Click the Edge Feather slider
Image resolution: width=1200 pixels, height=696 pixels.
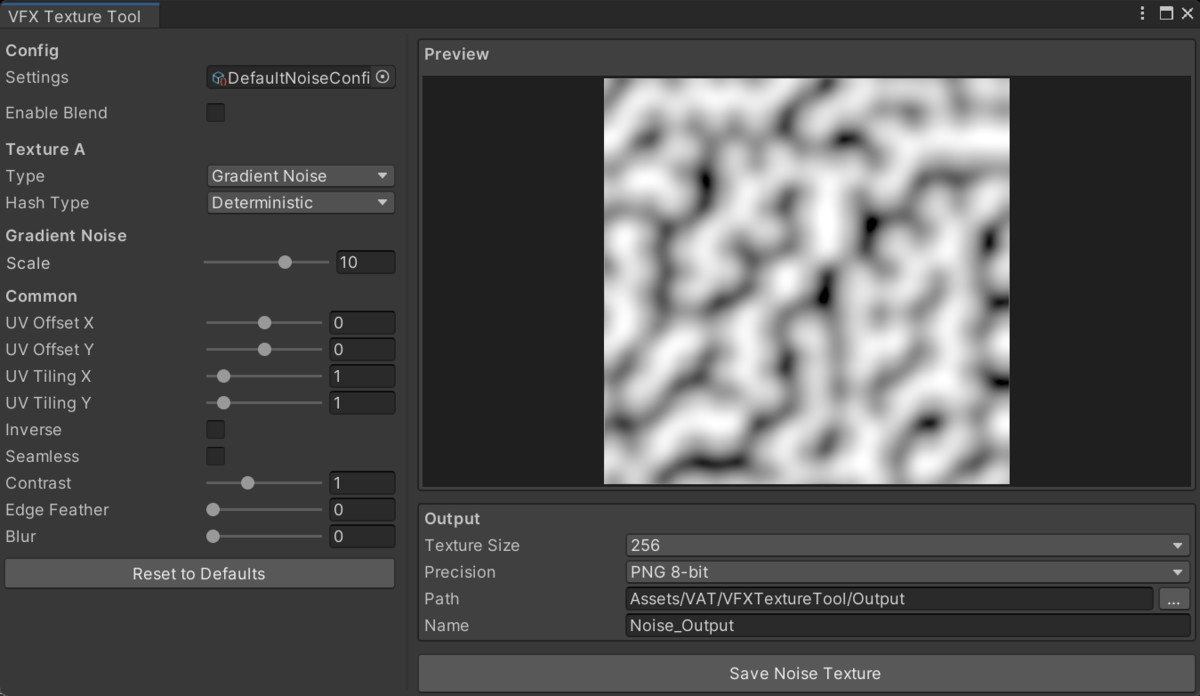click(264, 510)
